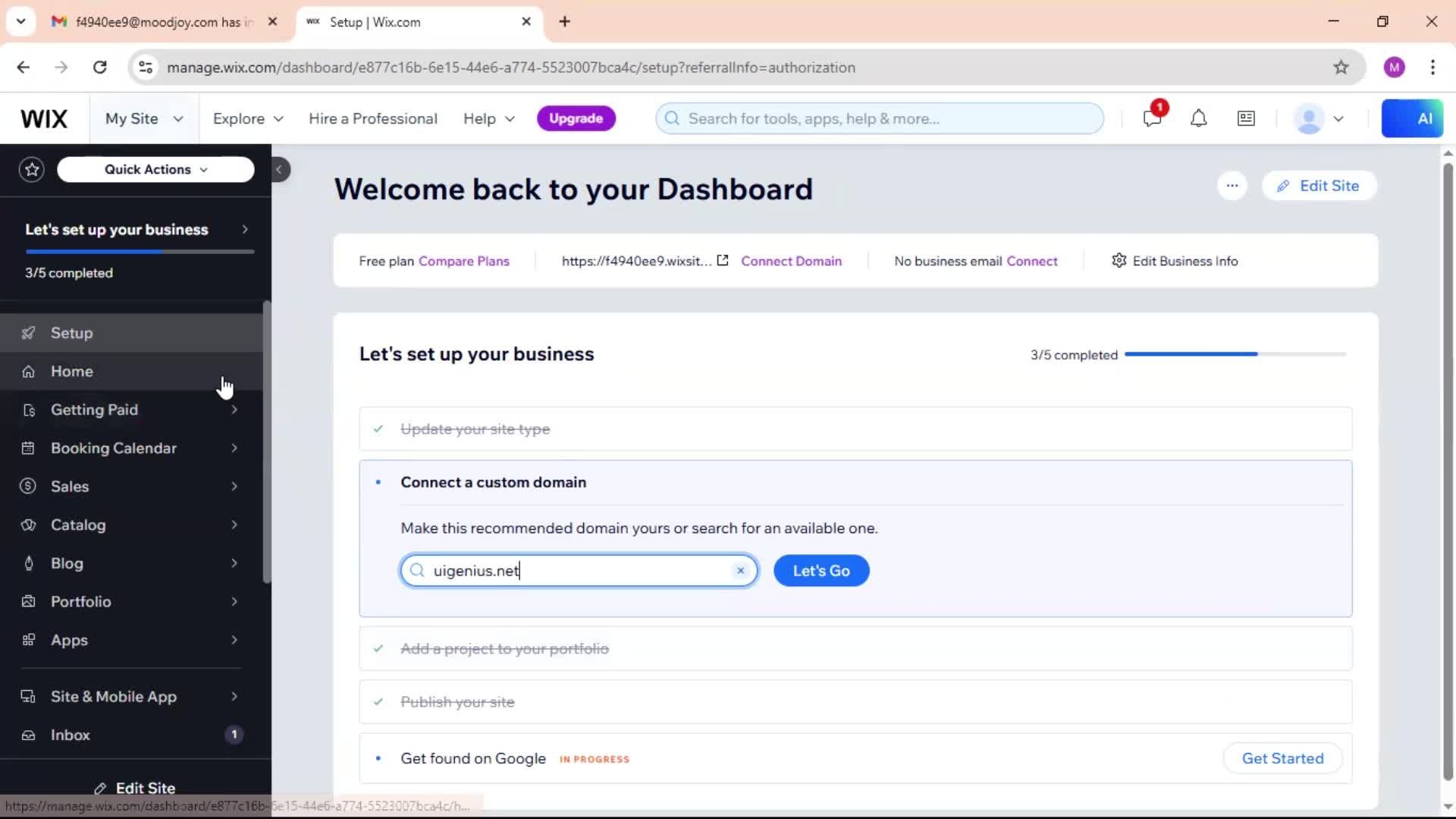Click the page vertical scrollbar
This screenshot has height=819, width=1456.
coord(1448,470)
